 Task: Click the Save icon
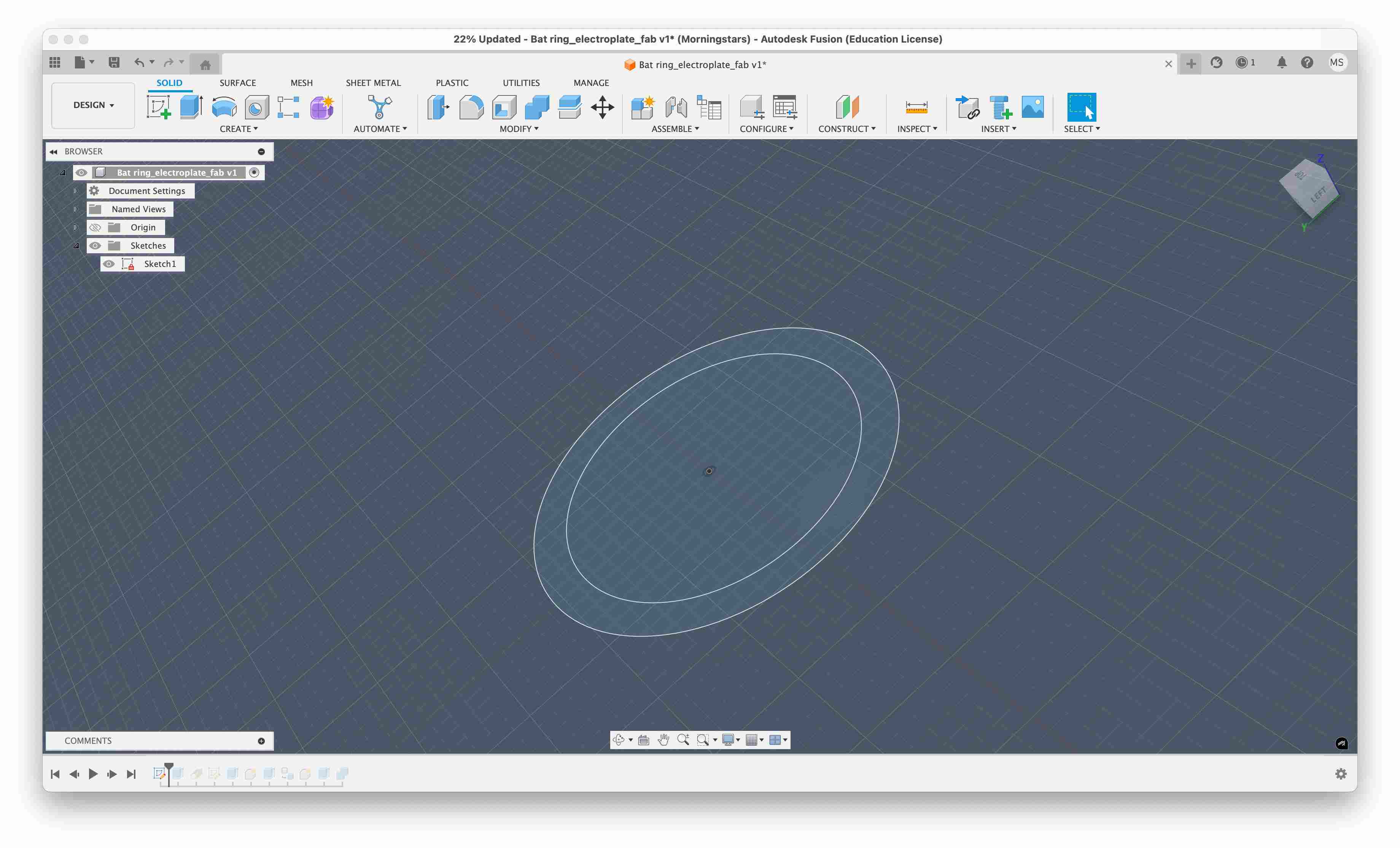(x=114, y=62)
